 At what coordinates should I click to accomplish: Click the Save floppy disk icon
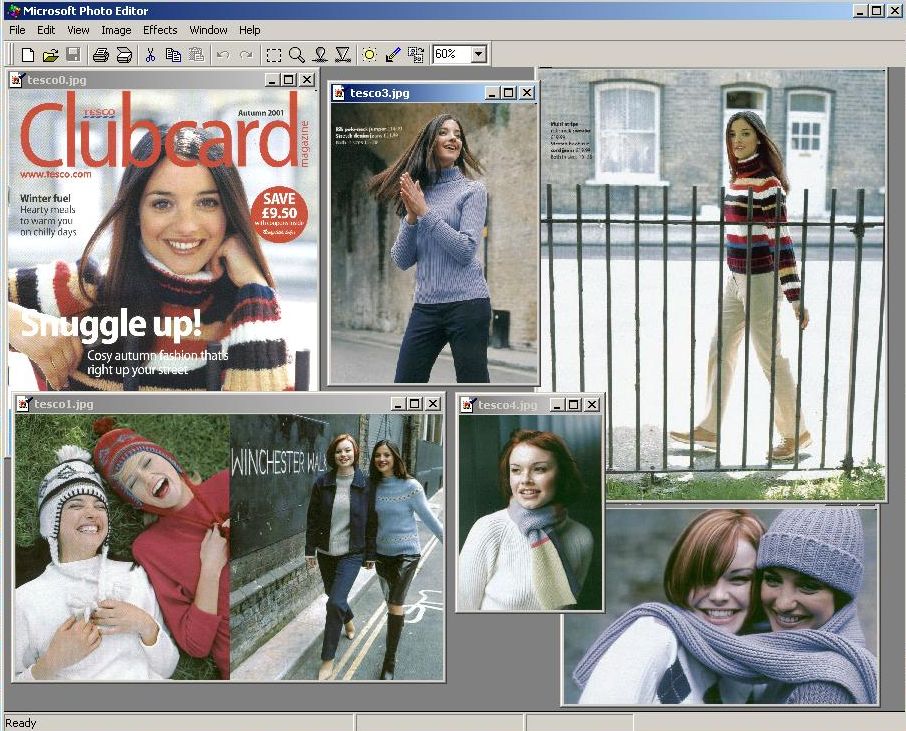point(73,55)
